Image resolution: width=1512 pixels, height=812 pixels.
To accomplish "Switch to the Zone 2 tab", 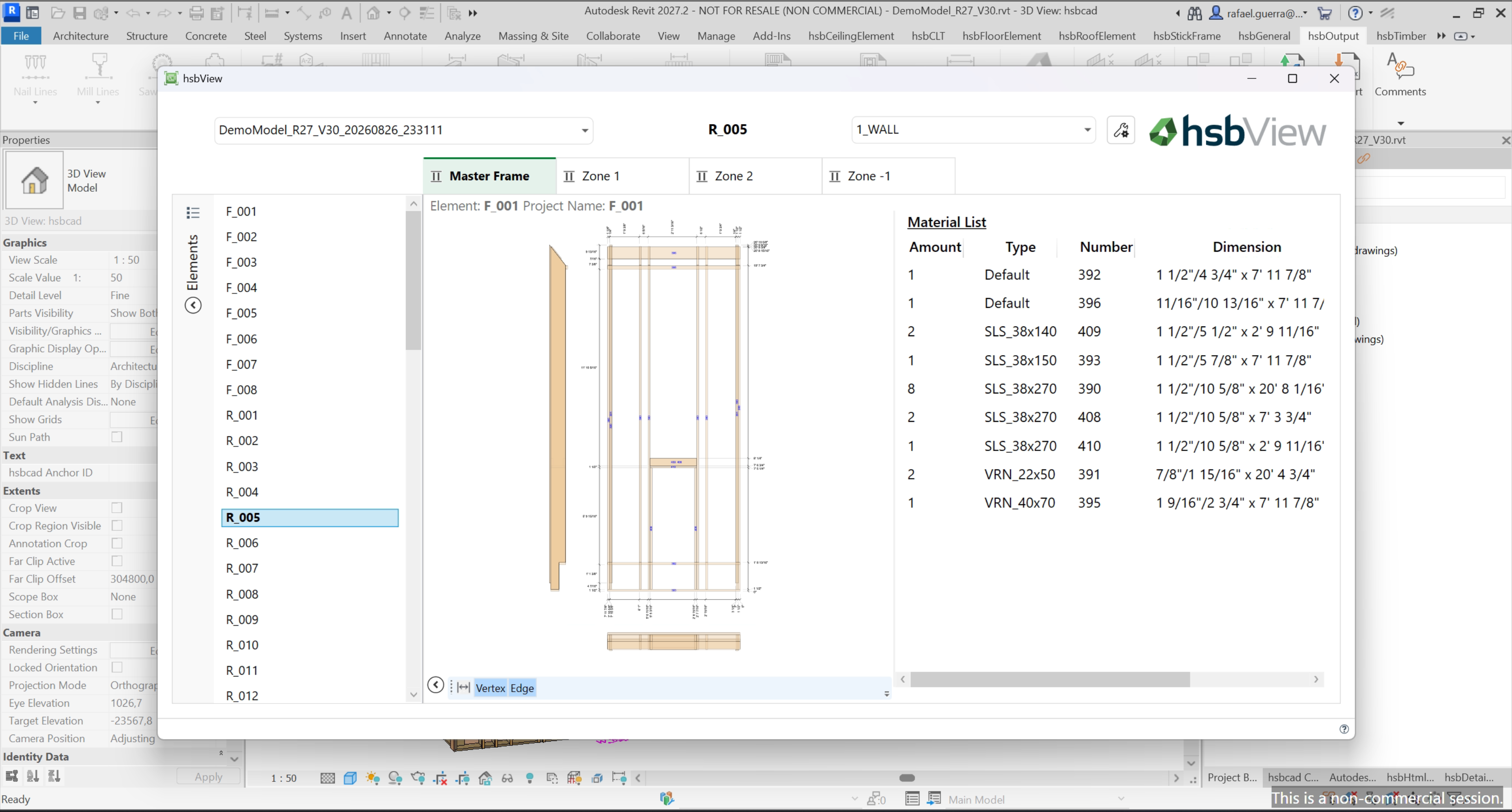I will click(755, 176).
